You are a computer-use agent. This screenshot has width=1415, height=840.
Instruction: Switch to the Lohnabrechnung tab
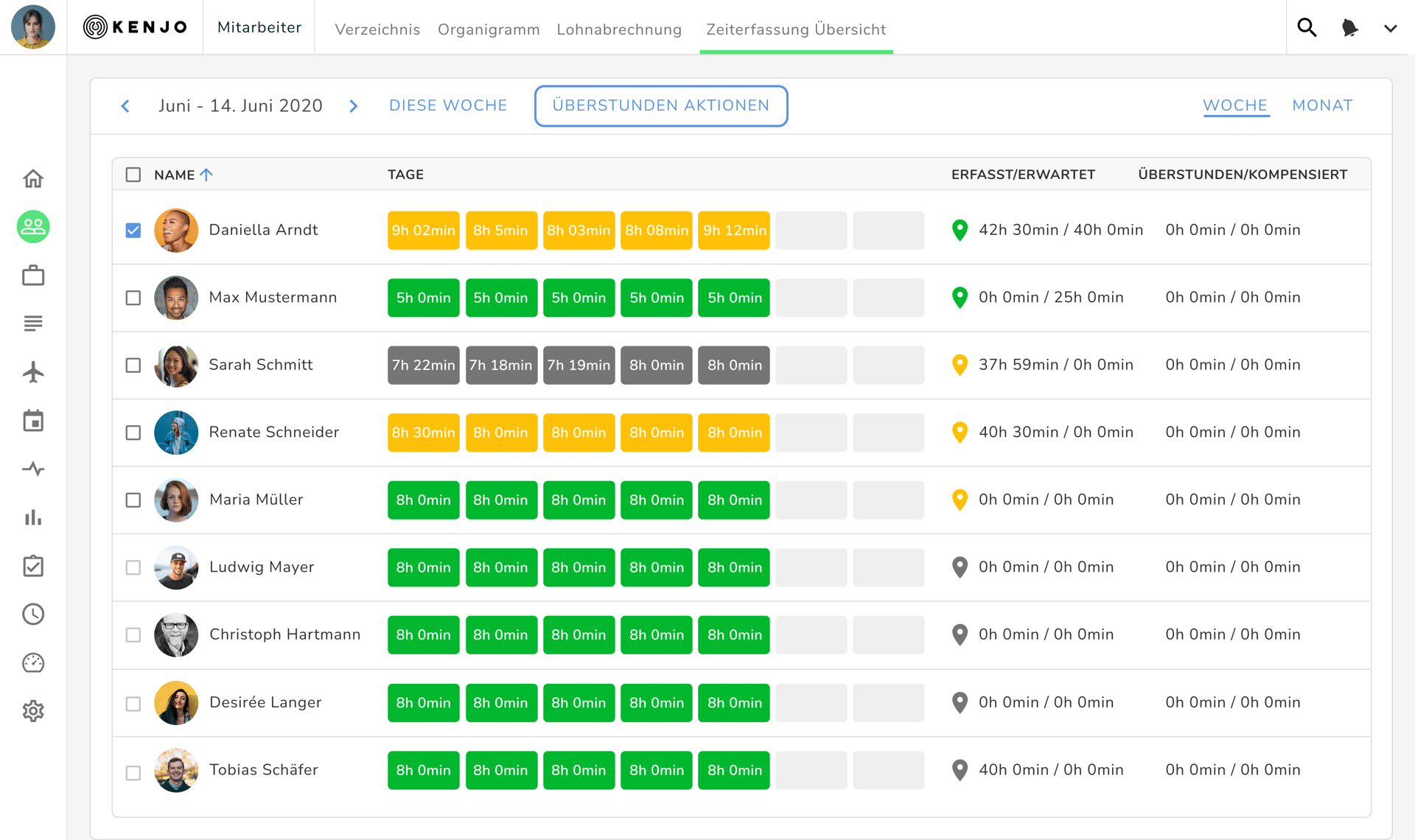618,29
